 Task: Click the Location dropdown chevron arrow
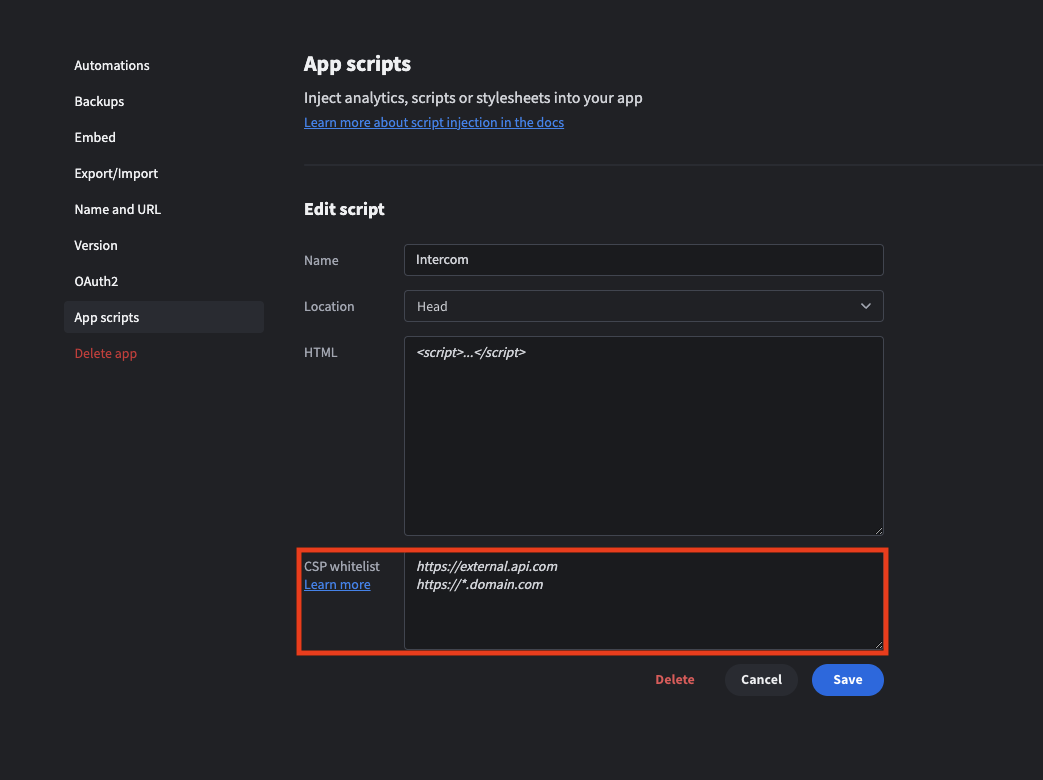pyautogui.click(x=865, y=306)
